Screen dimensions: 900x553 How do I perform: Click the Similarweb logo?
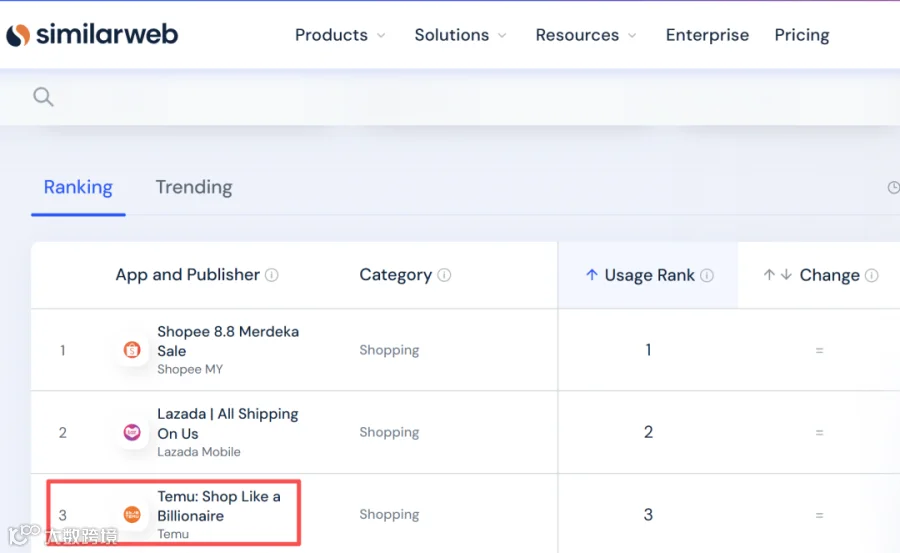point(92,34)
